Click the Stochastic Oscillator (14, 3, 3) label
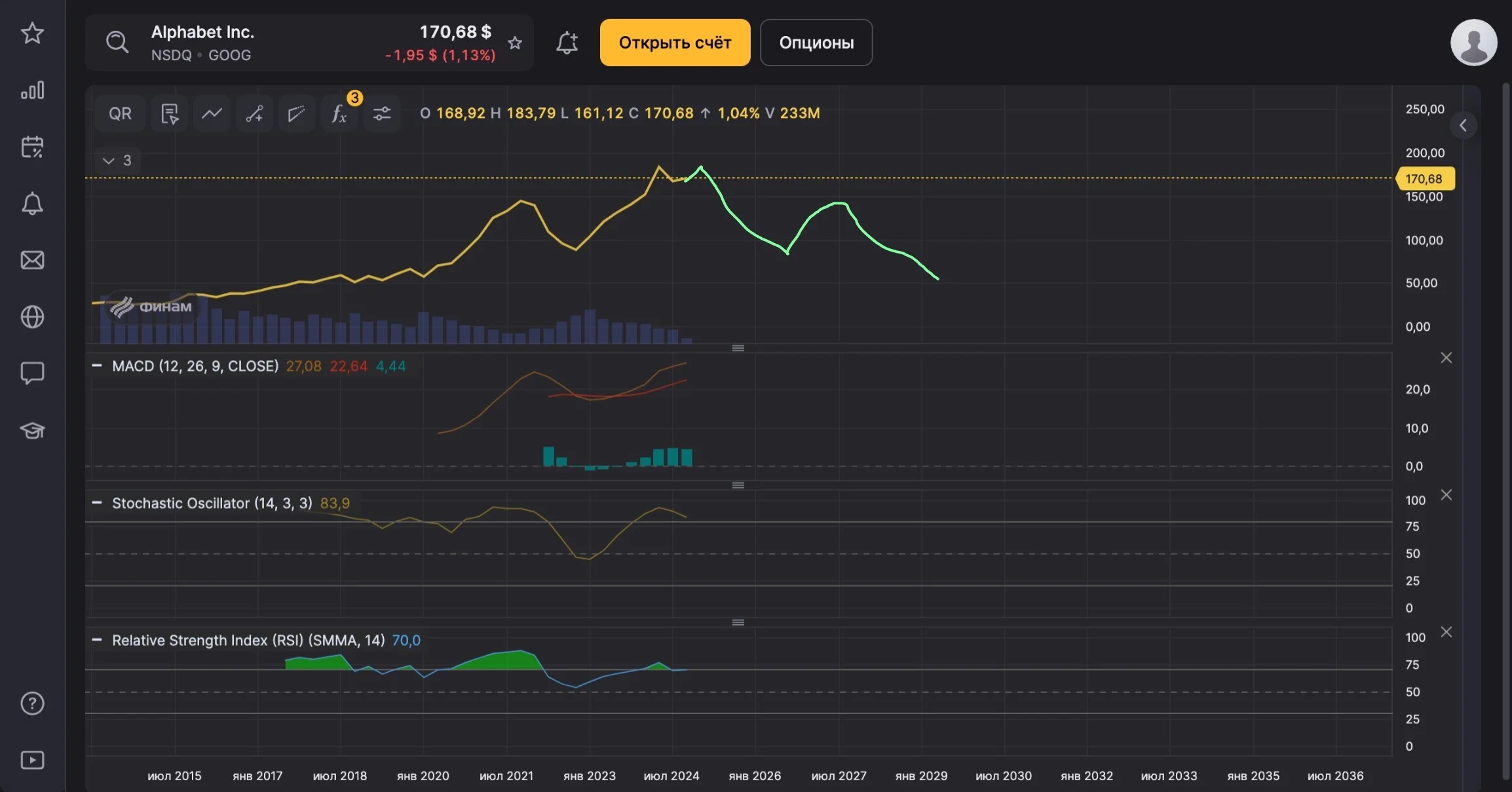 (212, 503)
